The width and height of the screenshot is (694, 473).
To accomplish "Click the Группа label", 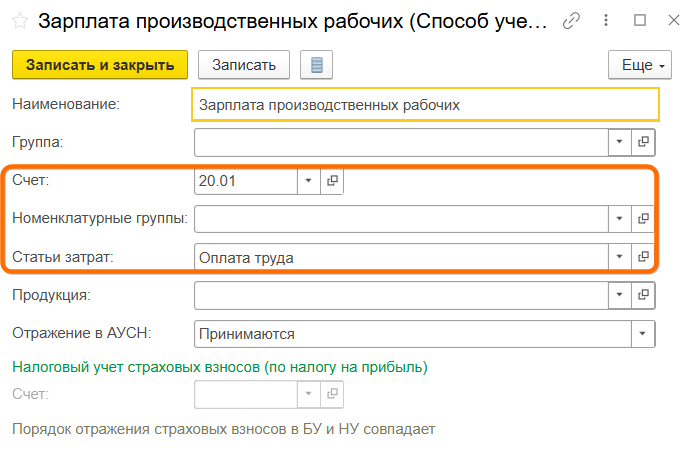I will click(38, 142).
